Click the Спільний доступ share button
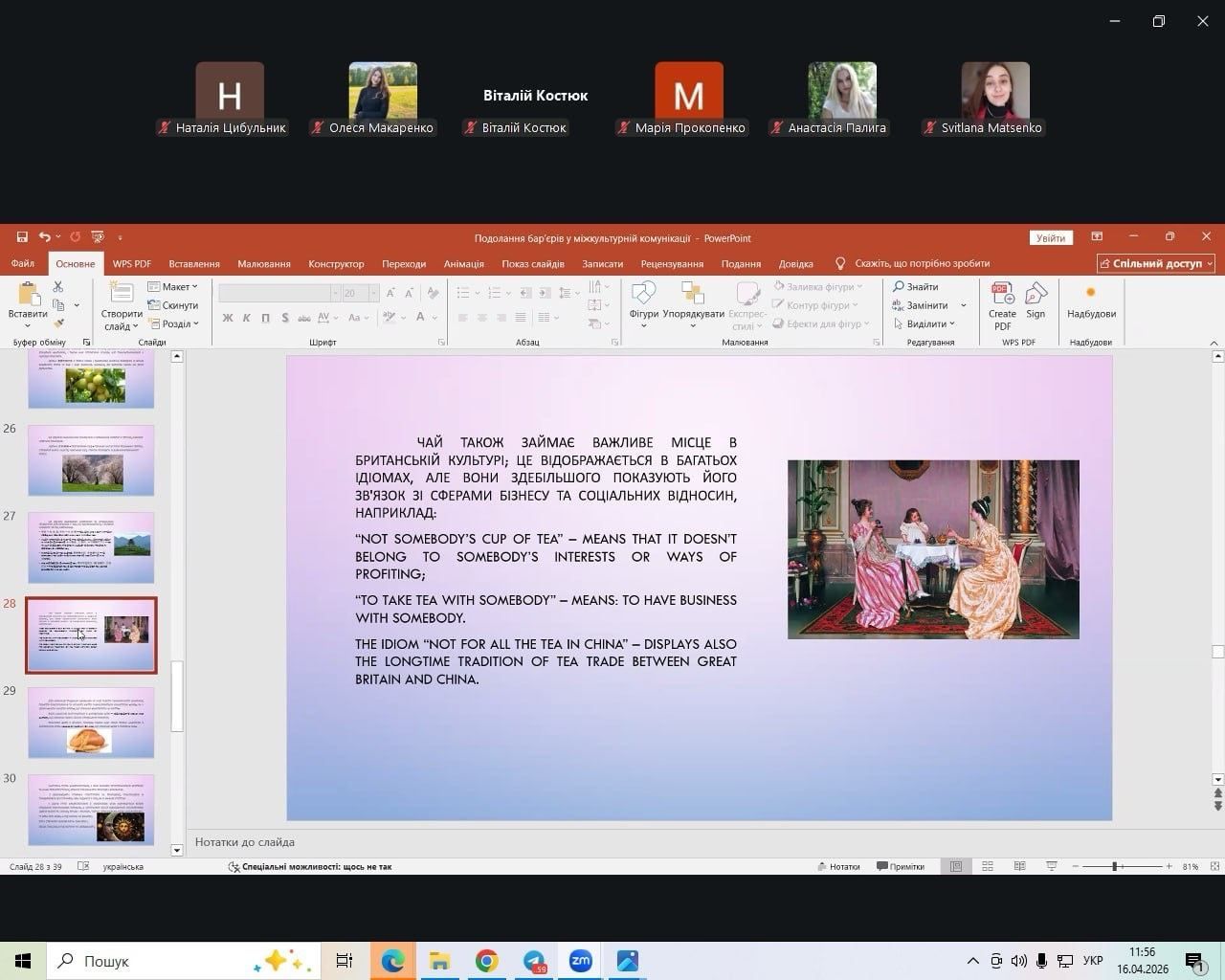Viewport: 1225px width, 980px height. (x=1156, y=263)
